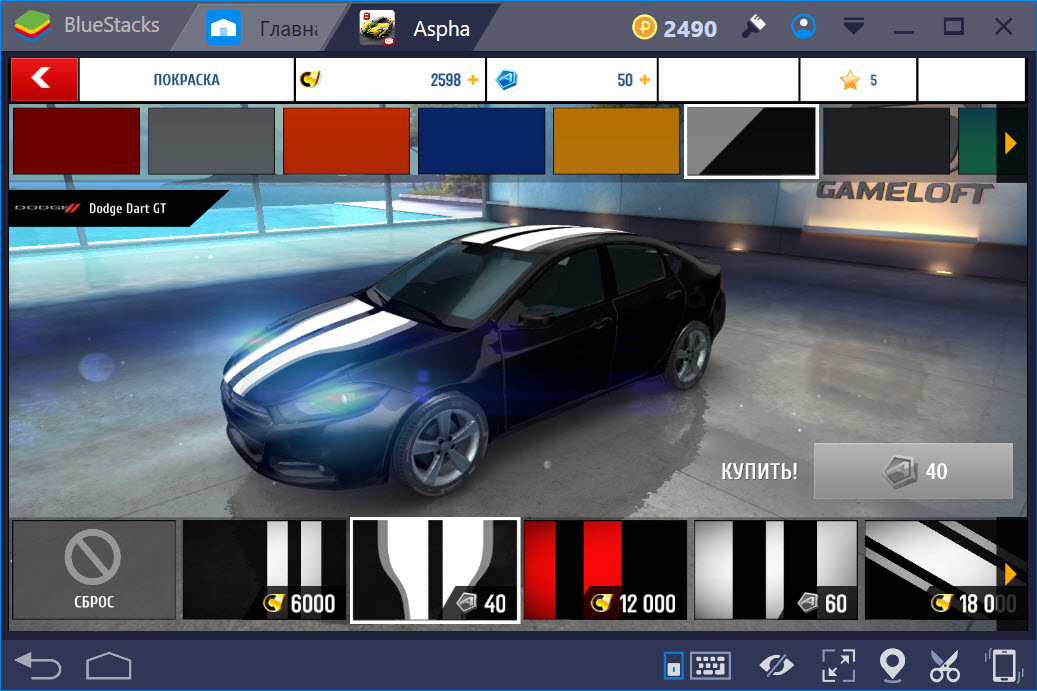This screenshot has width=1037, height=691.
Task: Toggle the eye visibility icon
Action: (x=774, y=665)
